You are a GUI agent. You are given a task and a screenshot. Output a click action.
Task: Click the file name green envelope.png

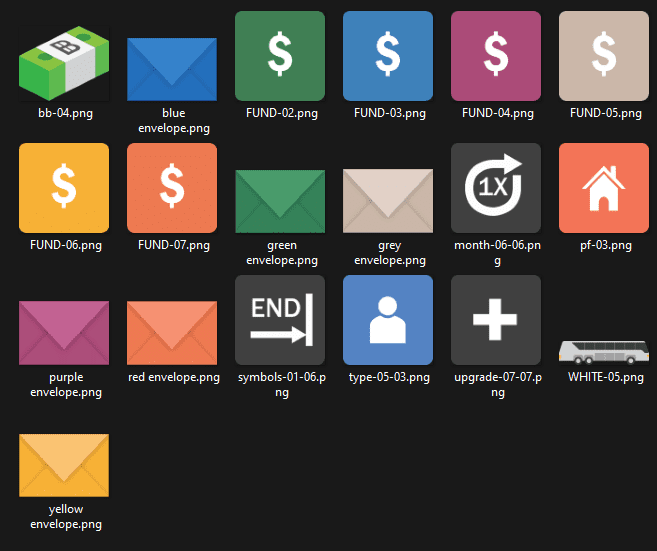(x=282, y=253)
